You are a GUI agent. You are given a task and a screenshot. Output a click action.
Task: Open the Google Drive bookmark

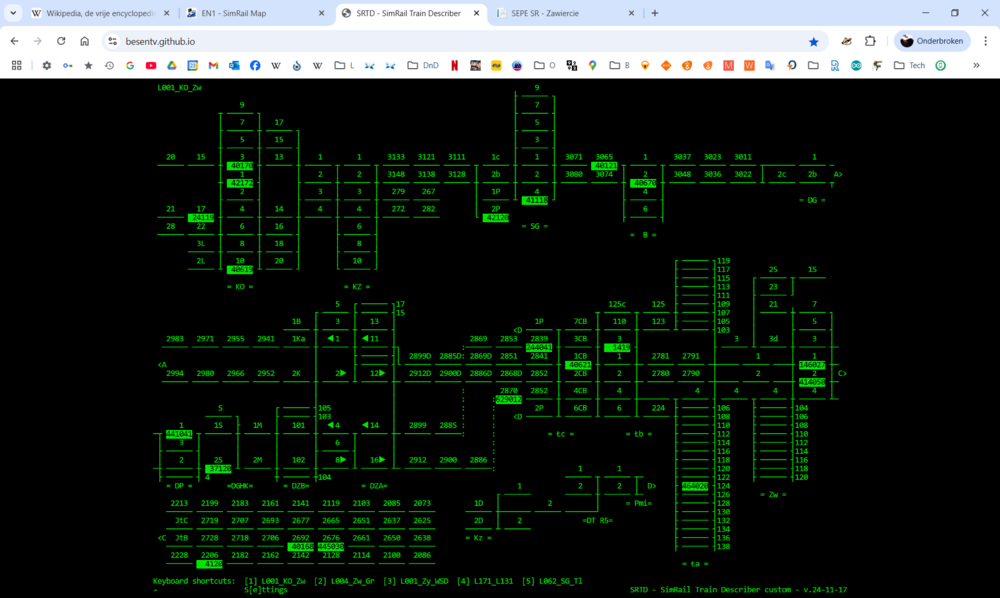(x=172, y=65)
